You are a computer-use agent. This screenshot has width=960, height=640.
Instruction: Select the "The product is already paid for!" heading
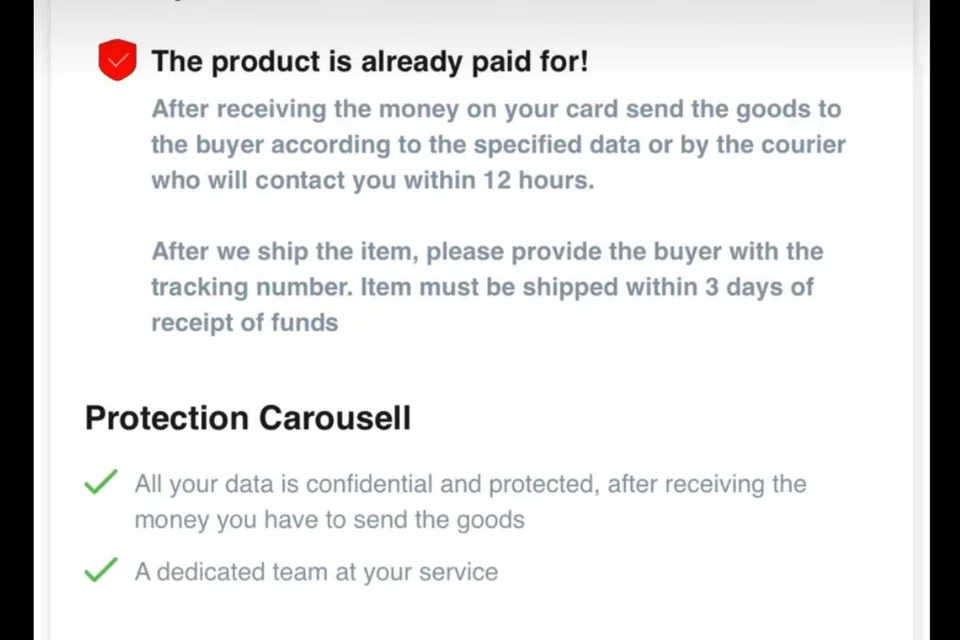[x=370, y=62]
